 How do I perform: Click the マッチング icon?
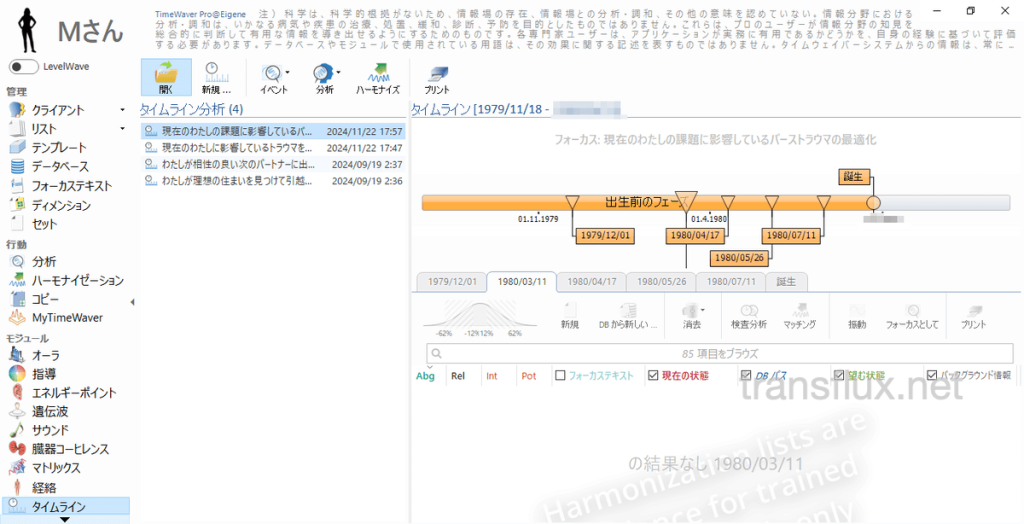[x=799, y=314]
